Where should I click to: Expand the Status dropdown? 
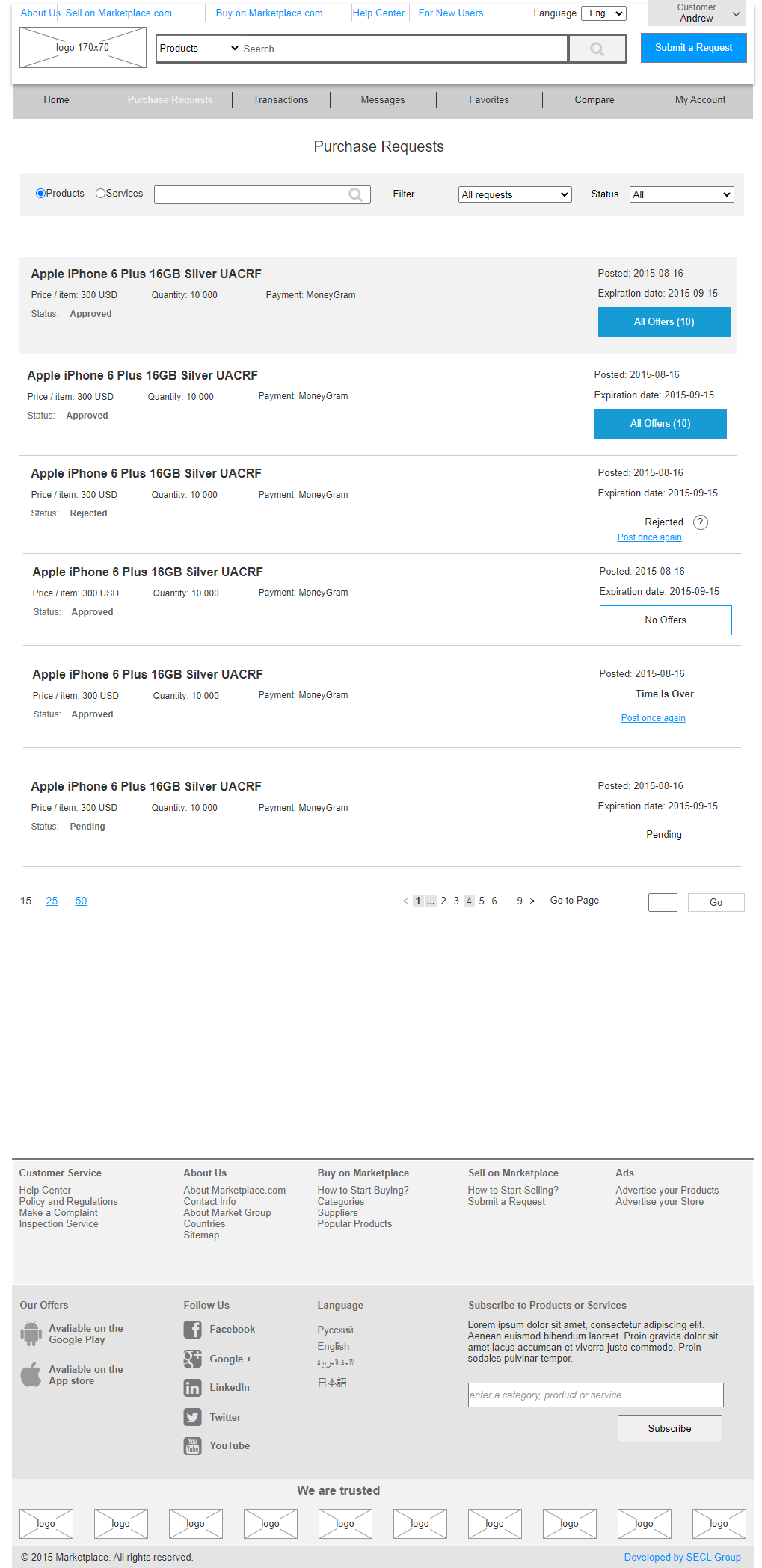click(x=681, y=194)
